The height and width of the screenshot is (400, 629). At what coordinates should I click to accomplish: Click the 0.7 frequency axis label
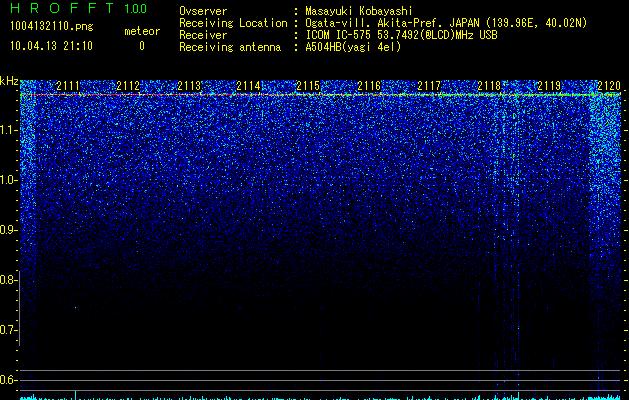click(8, 330)
